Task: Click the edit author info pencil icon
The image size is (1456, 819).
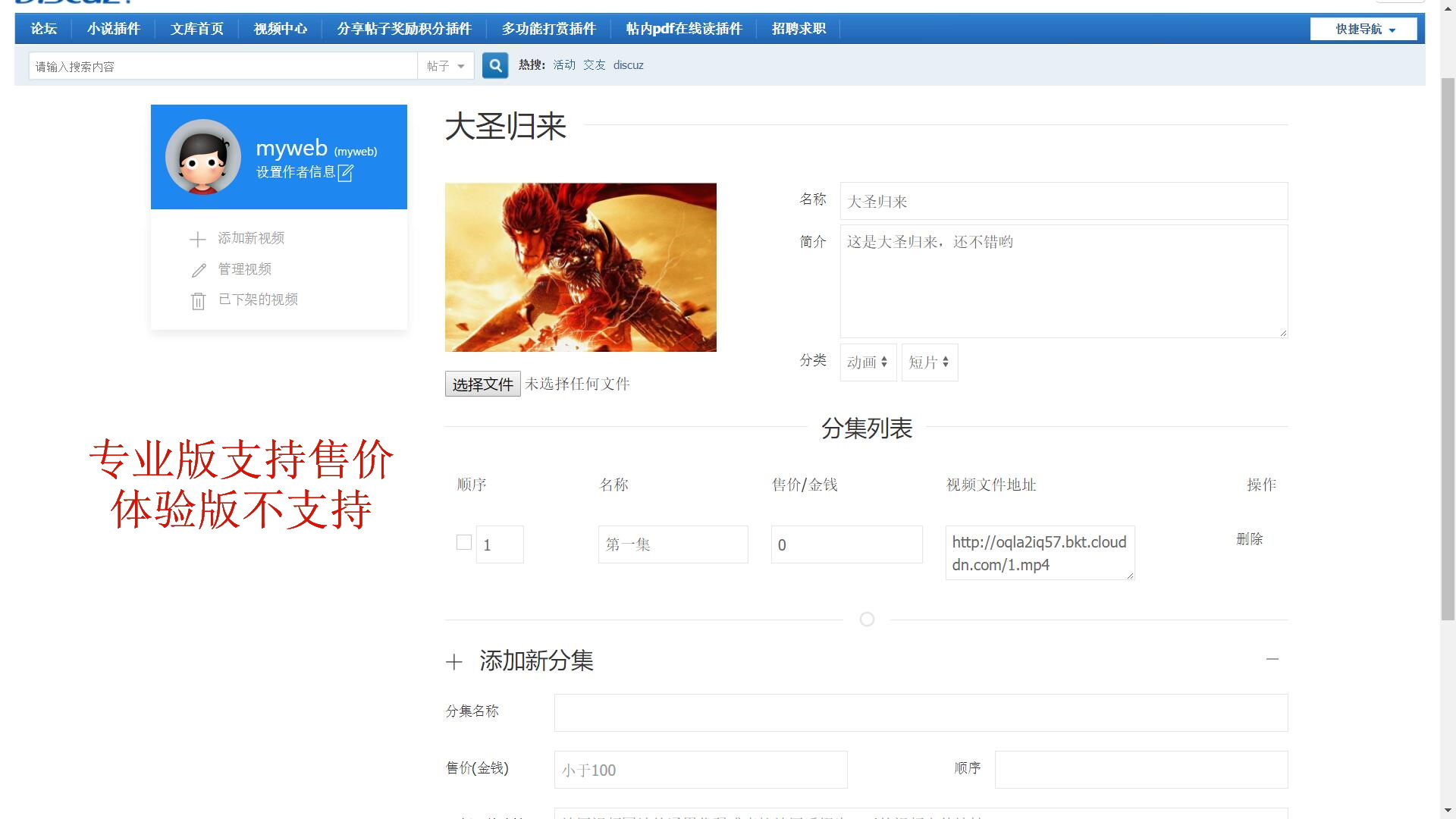Action: pyautogui.click(x=345, y=173)
